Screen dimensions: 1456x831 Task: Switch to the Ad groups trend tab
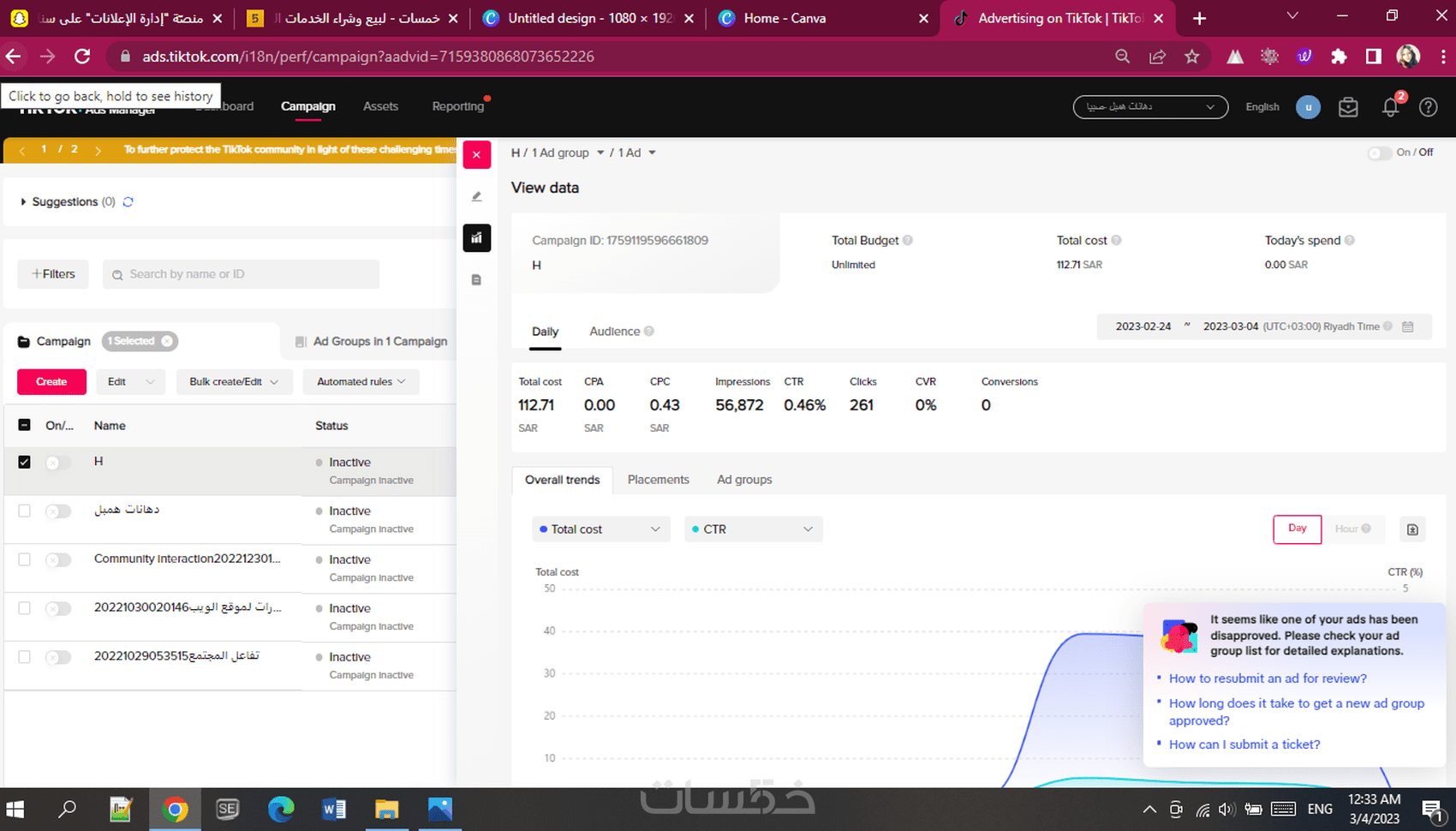click(744, 480)
